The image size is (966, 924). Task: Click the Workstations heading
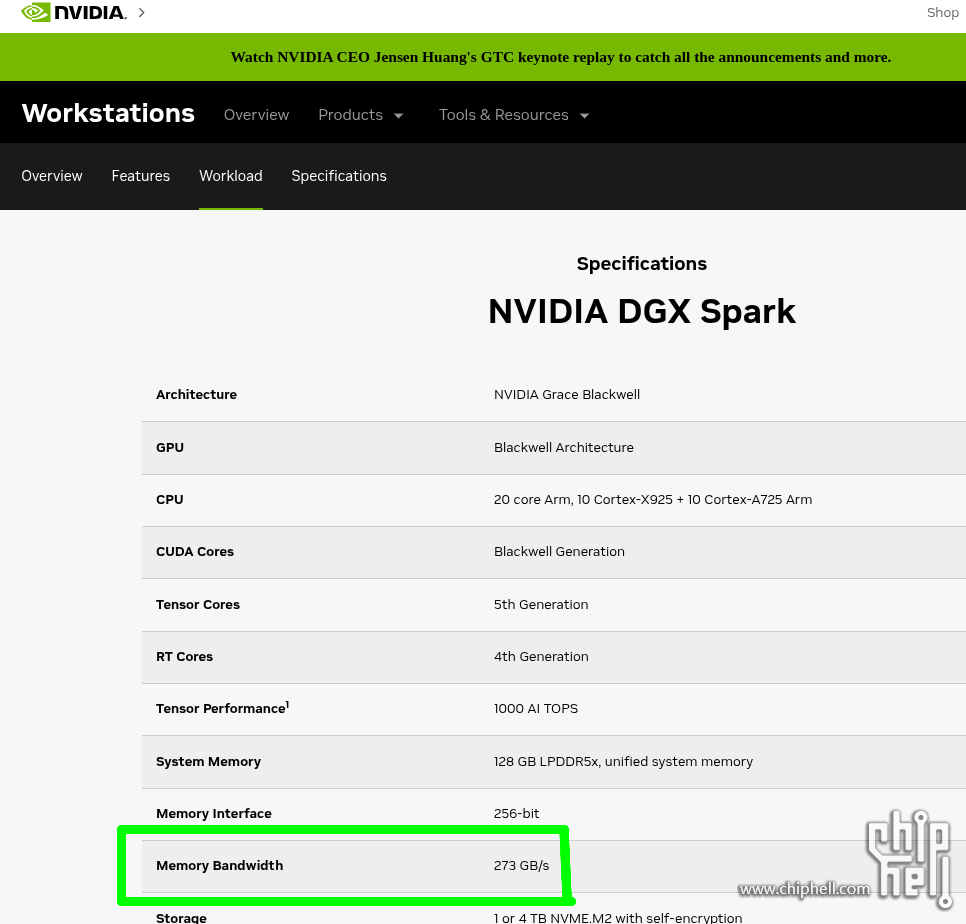[108, 113]
